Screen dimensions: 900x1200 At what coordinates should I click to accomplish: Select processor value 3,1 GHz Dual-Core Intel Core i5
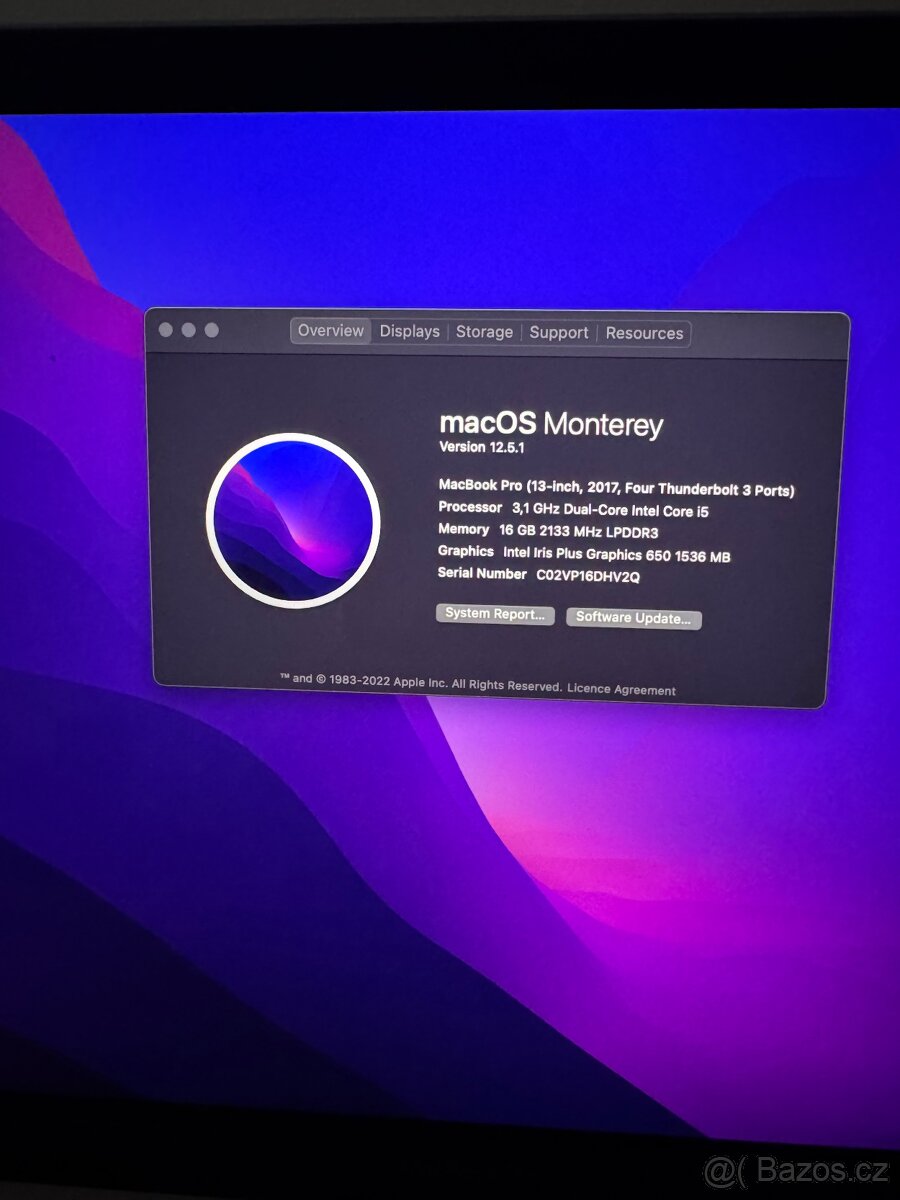610,511
